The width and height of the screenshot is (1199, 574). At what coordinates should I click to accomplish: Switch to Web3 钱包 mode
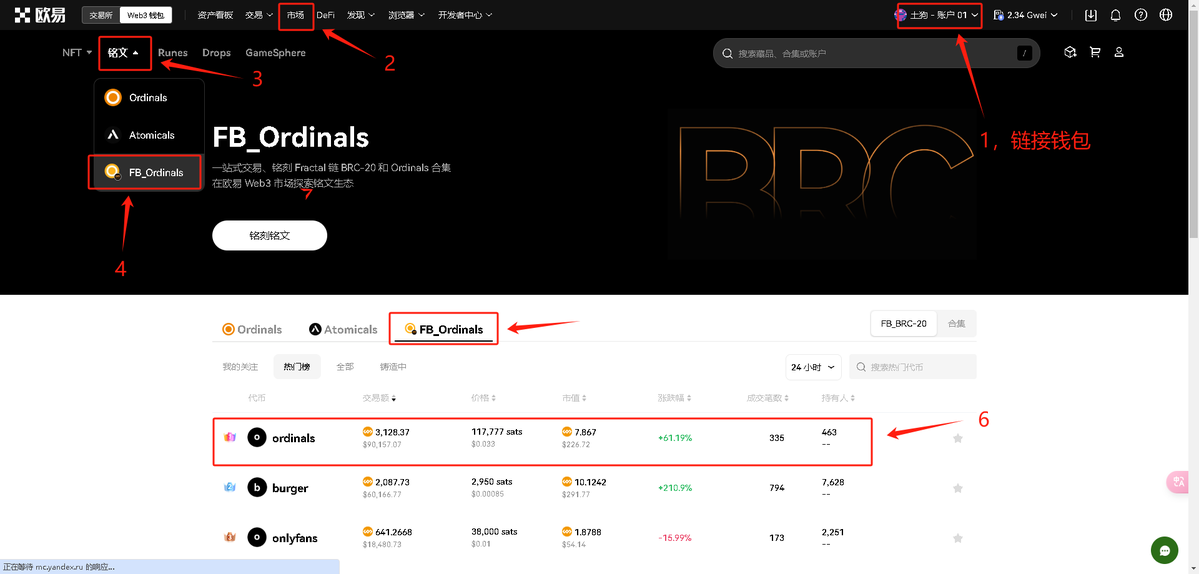[146, 15]
